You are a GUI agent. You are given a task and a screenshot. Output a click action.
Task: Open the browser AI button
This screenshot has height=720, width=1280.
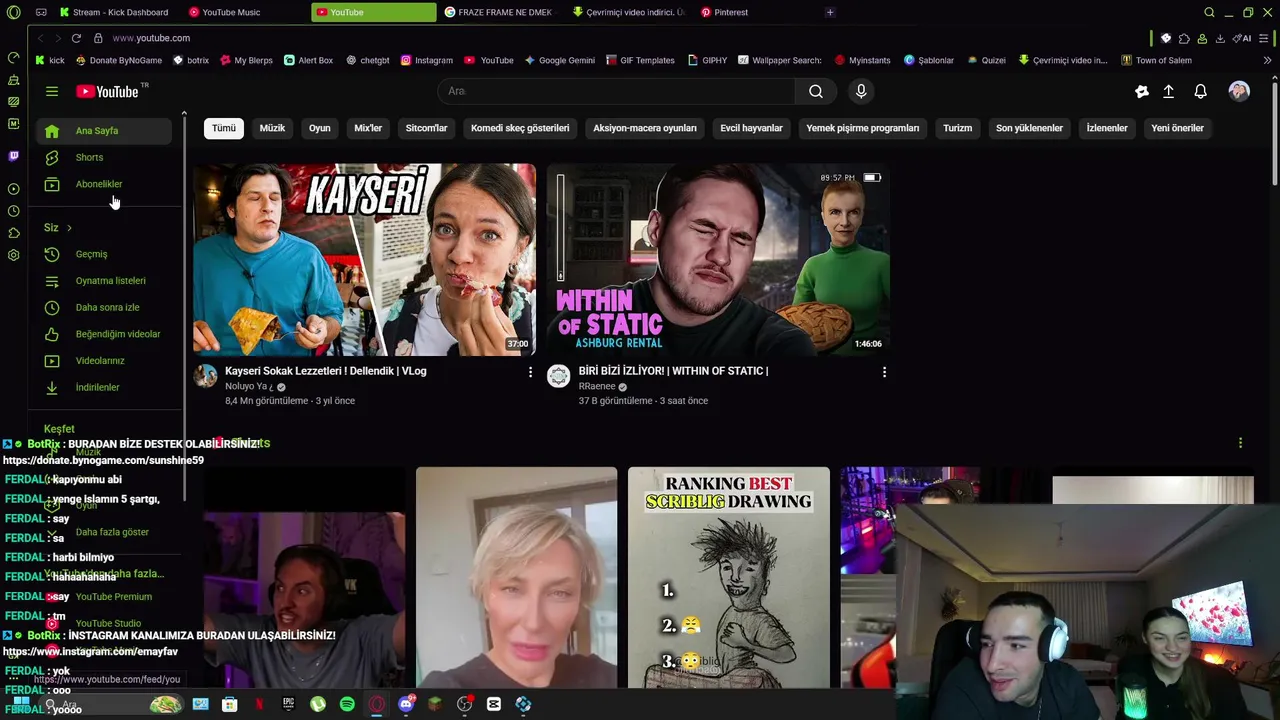tap(1241, 38)
